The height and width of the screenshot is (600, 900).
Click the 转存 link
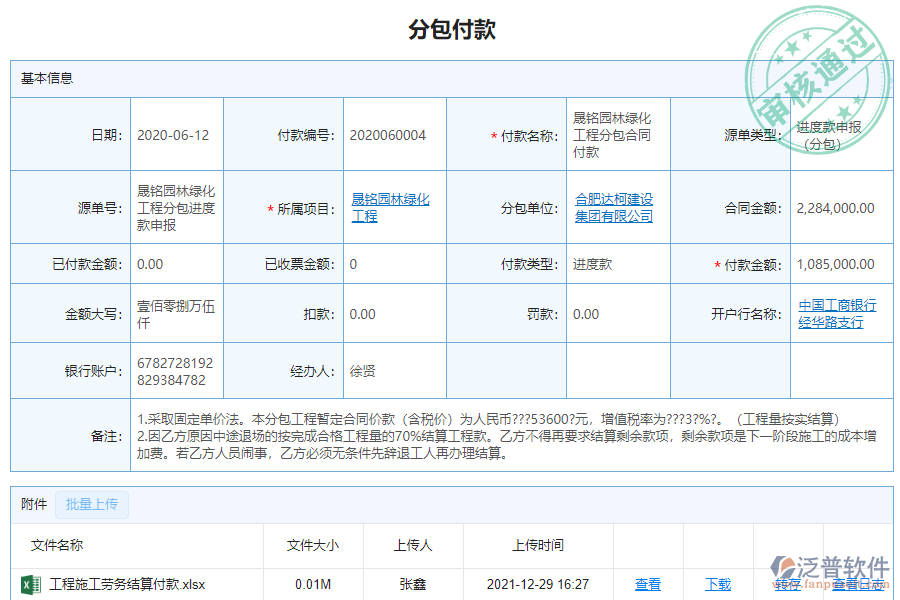click(x=789, y=584)
